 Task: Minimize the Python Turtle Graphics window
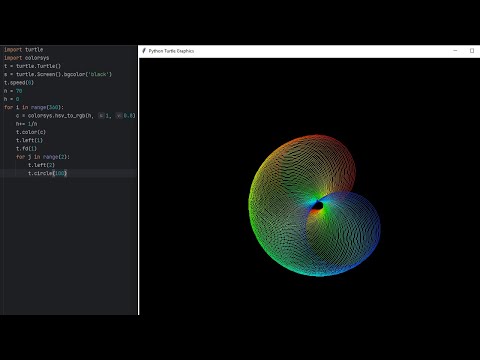coord(455,51)
